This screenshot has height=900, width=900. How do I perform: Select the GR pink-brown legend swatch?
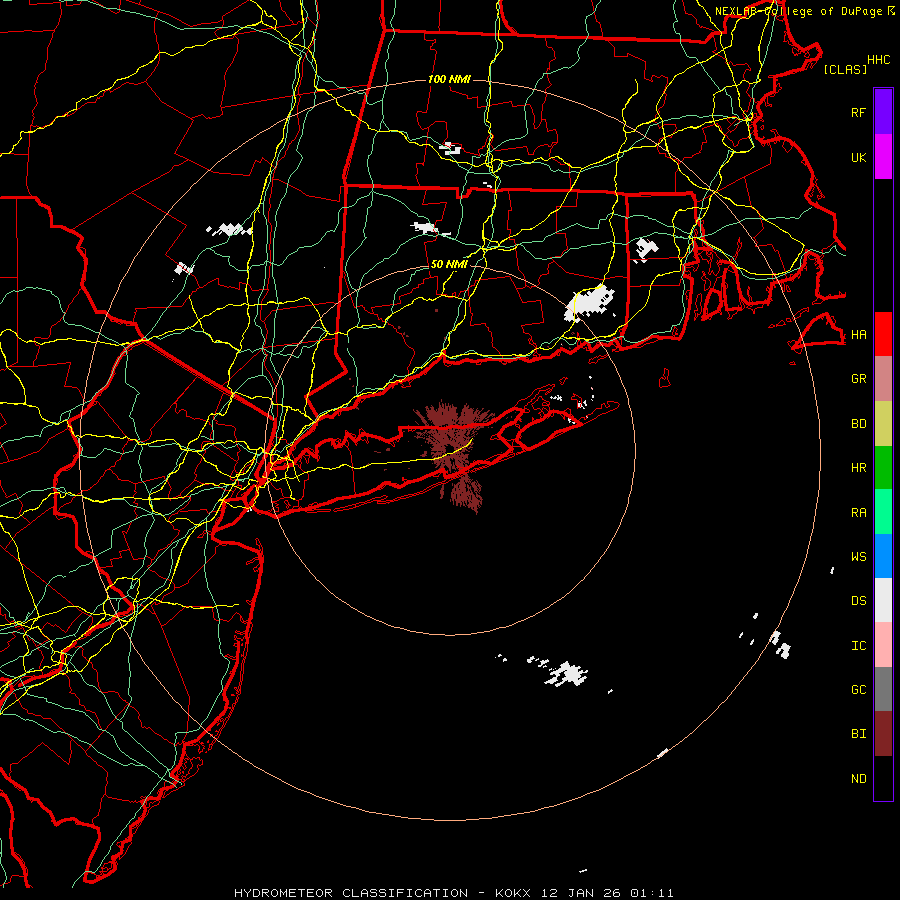click(x=883, y=379)
